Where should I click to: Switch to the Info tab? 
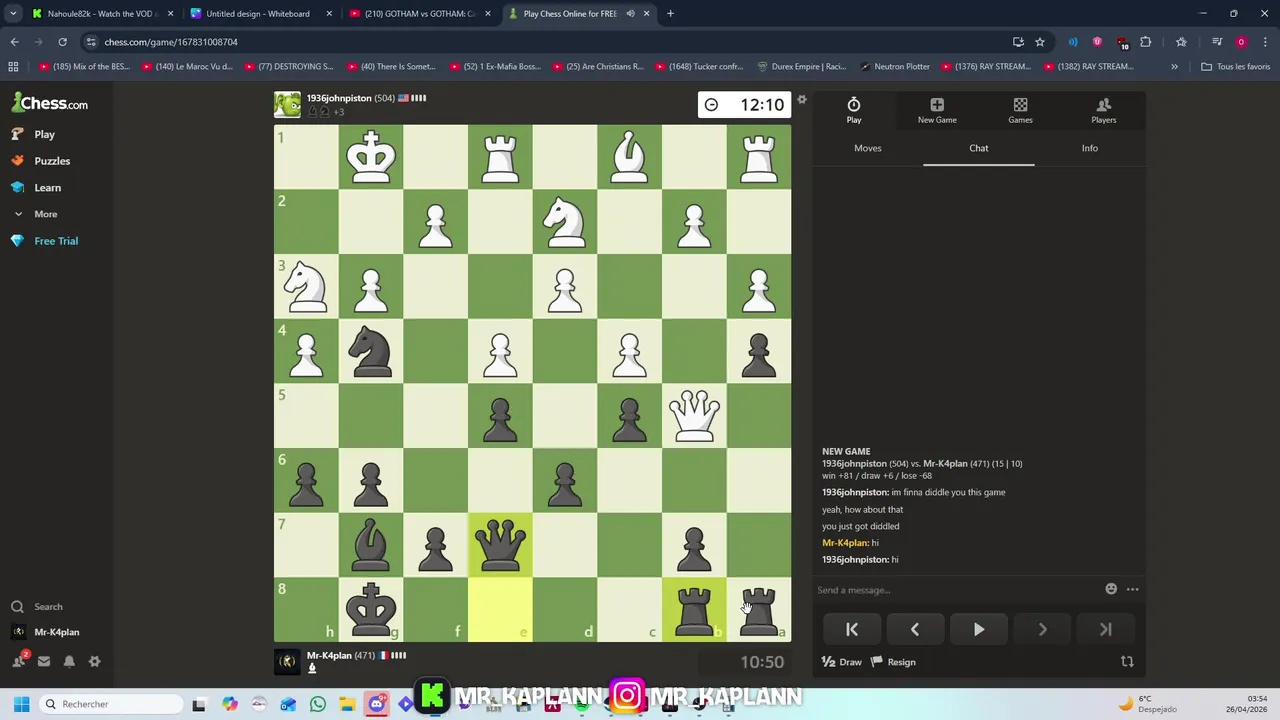1089,148
